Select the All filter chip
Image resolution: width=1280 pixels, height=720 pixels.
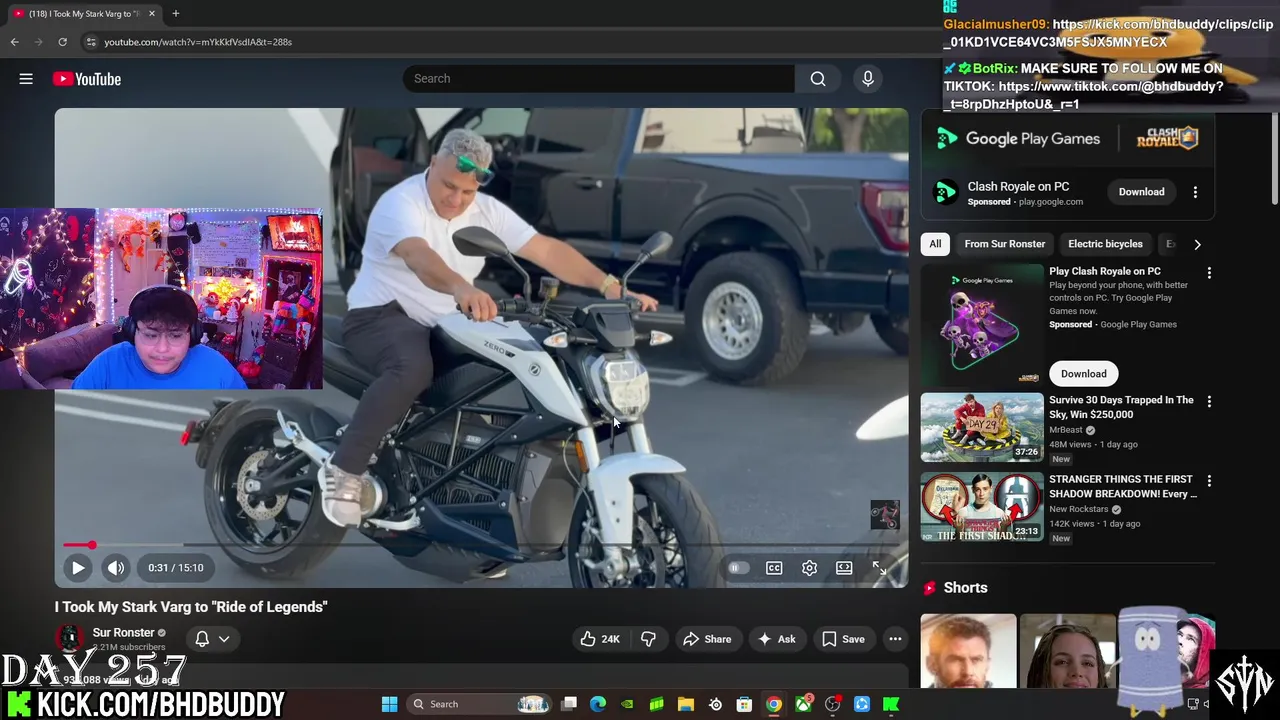tap(935, 244)
